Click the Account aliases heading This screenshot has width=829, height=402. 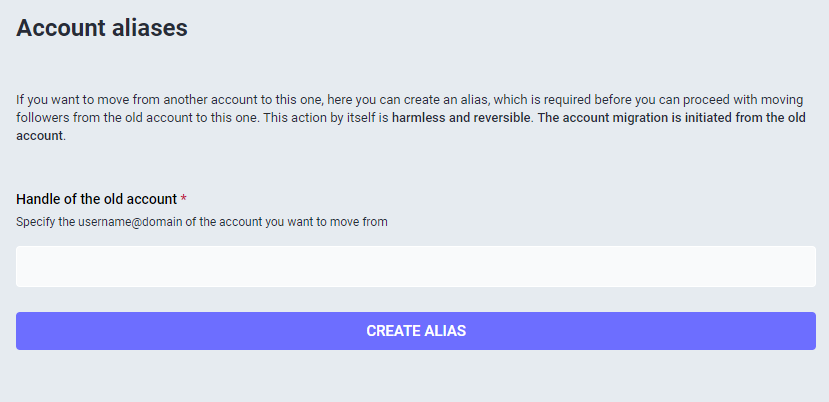102,28
